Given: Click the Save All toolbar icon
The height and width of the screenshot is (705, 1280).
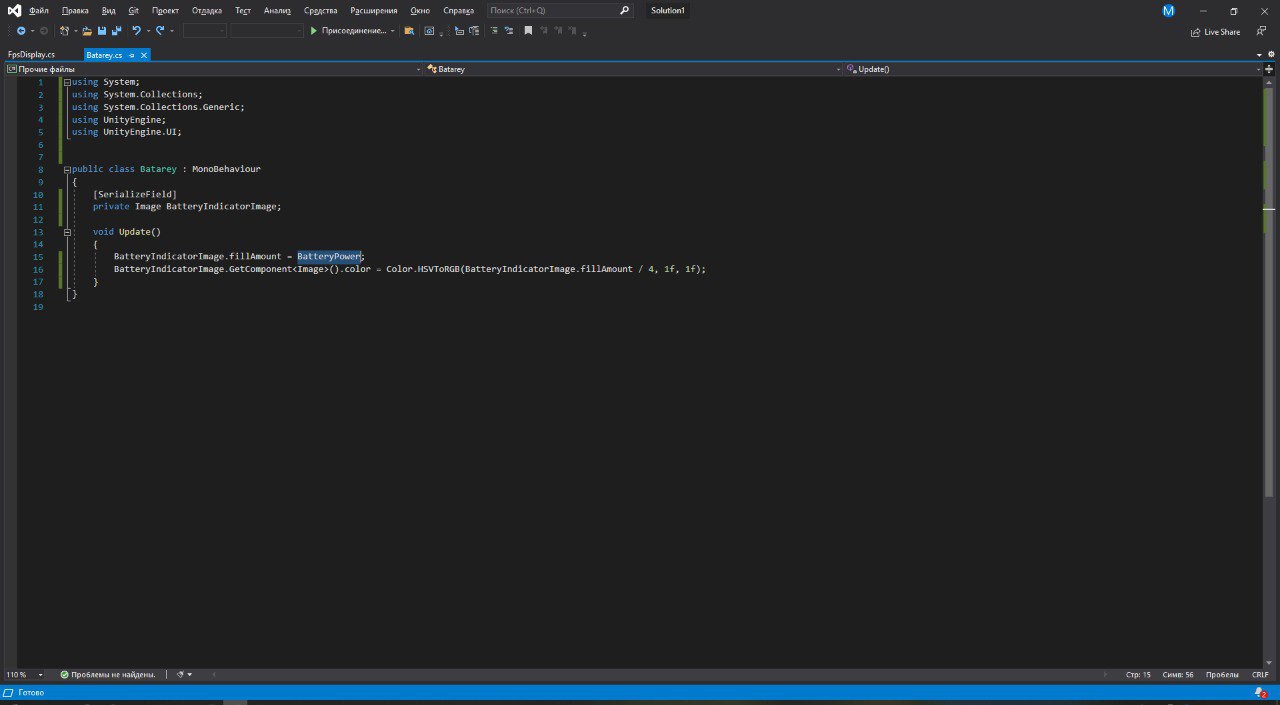Looking at the screenshot, I should tap(116, 31).
